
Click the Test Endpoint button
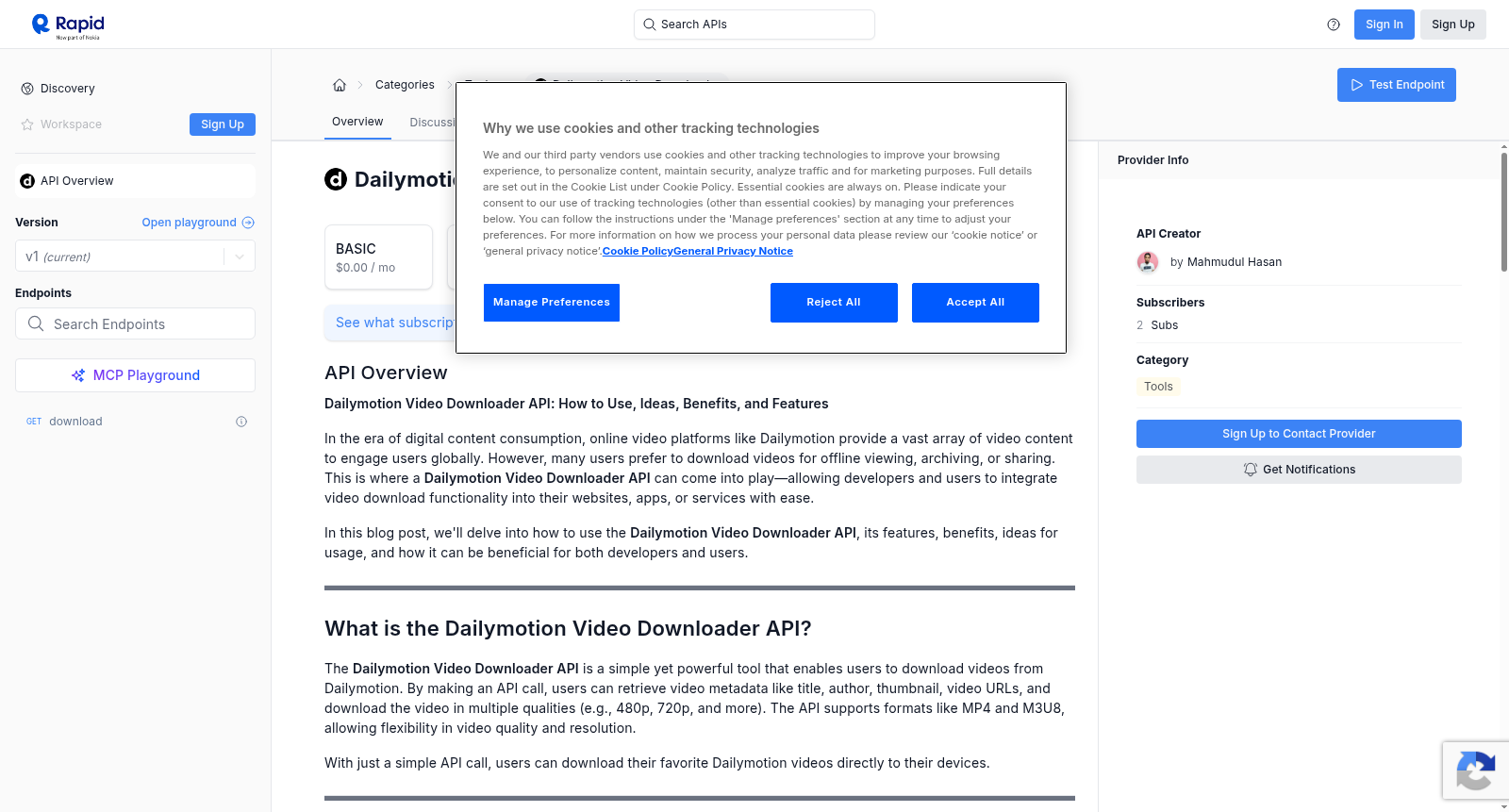pyautogui.click(x=1396, y=85)
